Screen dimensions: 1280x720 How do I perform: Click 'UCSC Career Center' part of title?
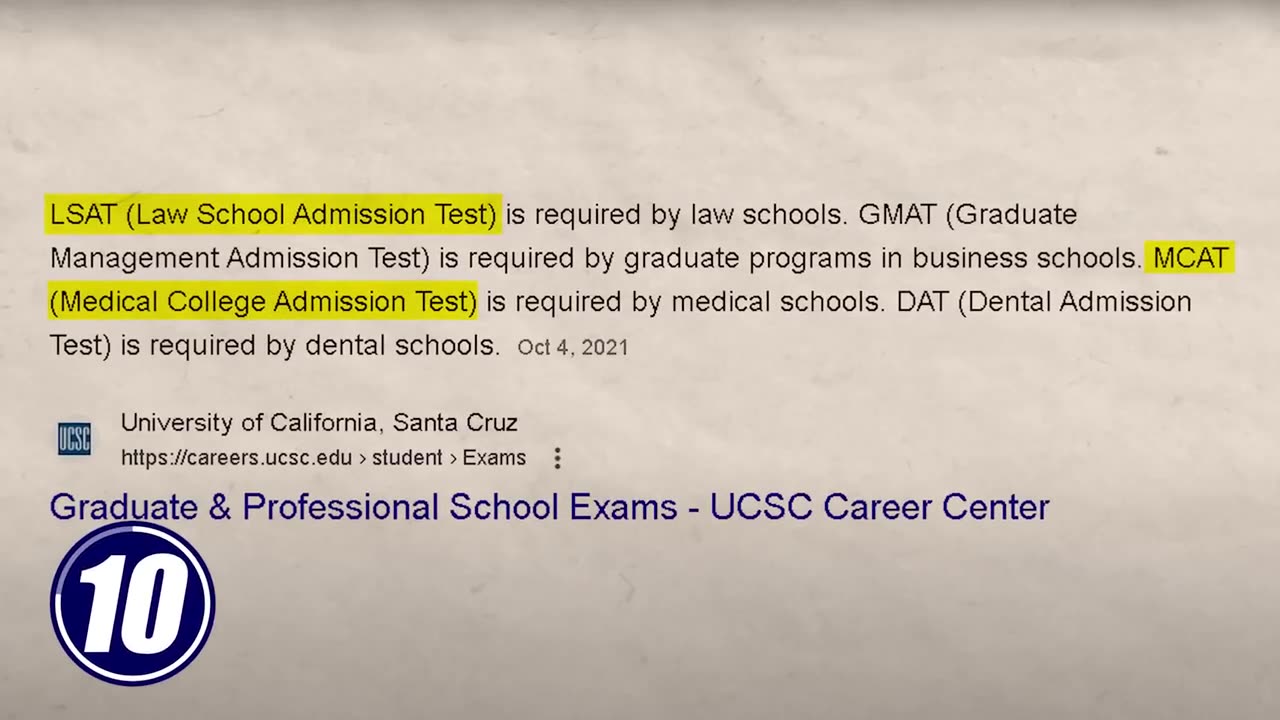click(x=880, y=507)
